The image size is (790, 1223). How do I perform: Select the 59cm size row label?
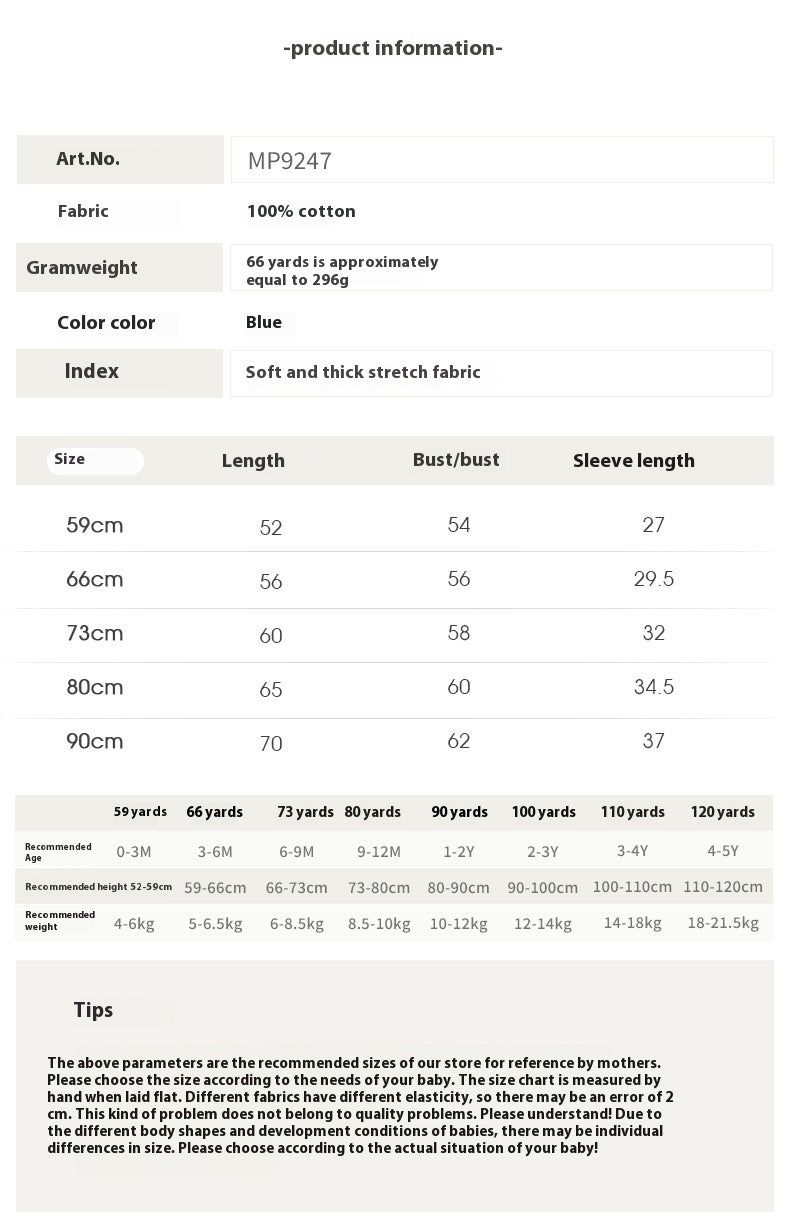point(95,525)
